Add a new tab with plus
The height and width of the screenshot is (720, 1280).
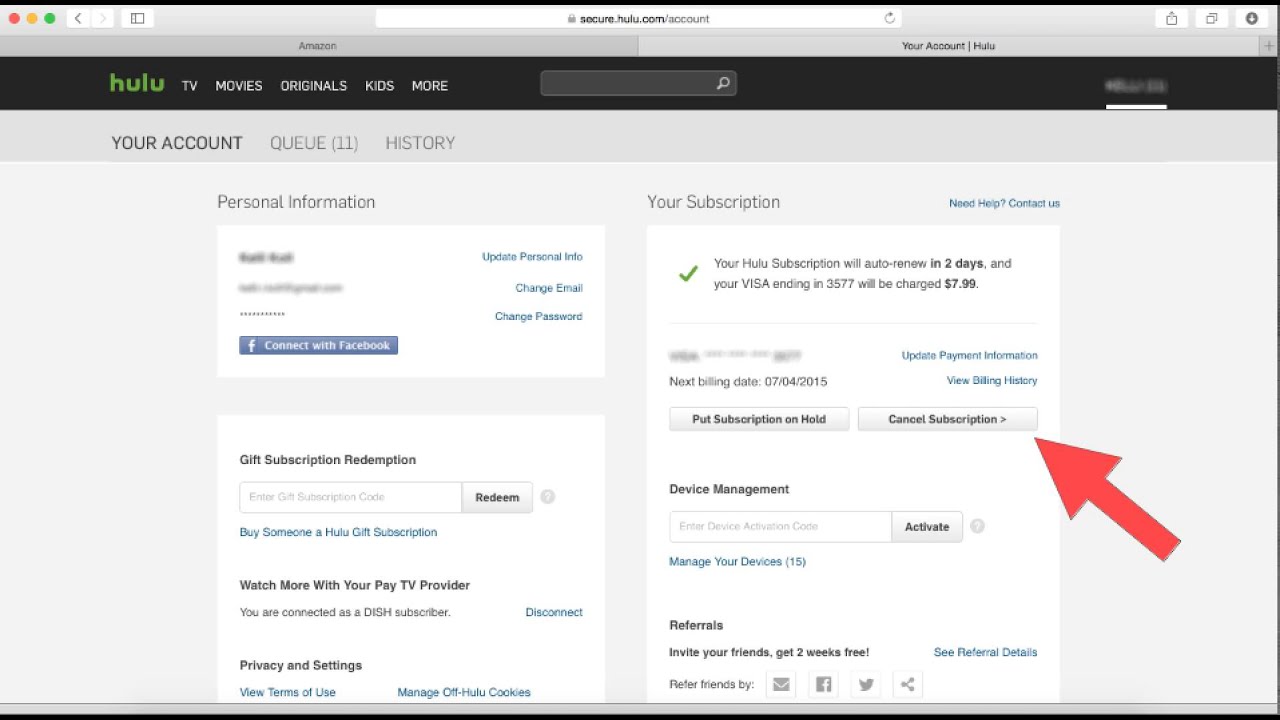pyautogui.click(x=1270, y=46)
